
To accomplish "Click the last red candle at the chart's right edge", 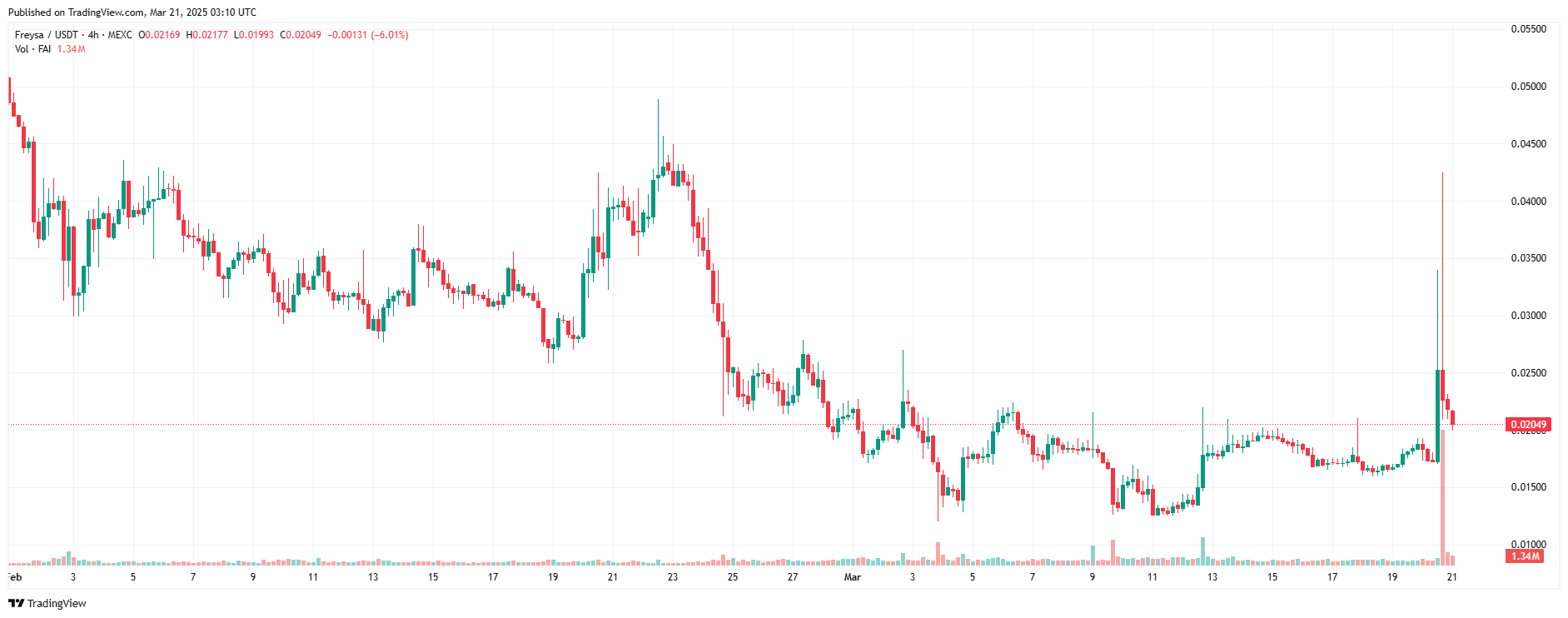I will pos(1452,418).
